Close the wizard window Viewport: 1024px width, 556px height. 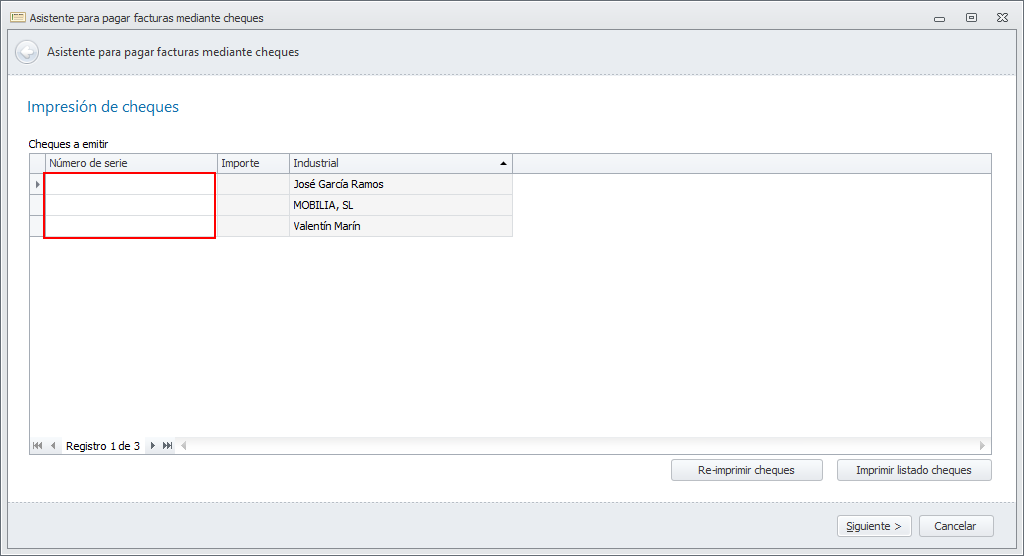click(1002, 18)
